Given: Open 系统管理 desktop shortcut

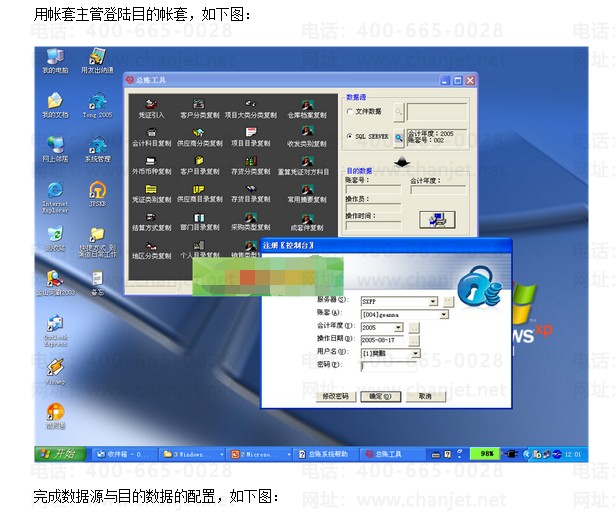Looking at the screenshot, I should [97, 150].
